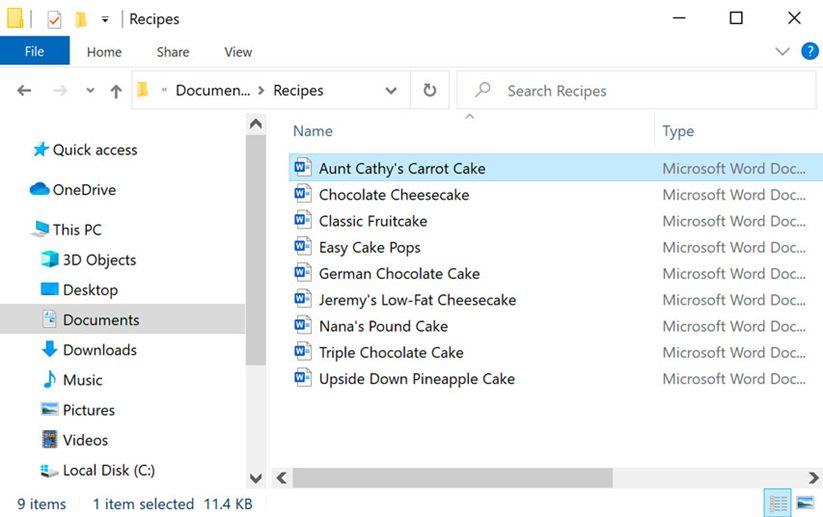Switch to the Large icons view layout

tap(805, 503)
